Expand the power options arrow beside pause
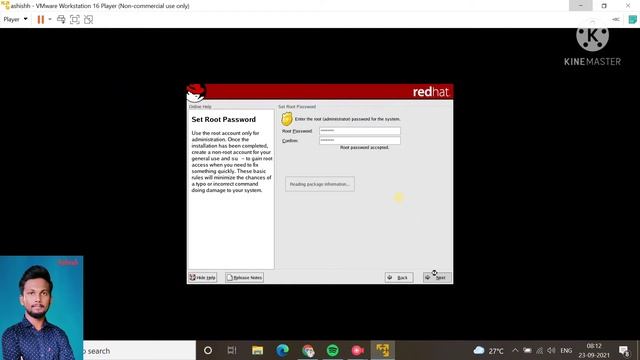Screen dimensions: 640x360 (50, 19)
